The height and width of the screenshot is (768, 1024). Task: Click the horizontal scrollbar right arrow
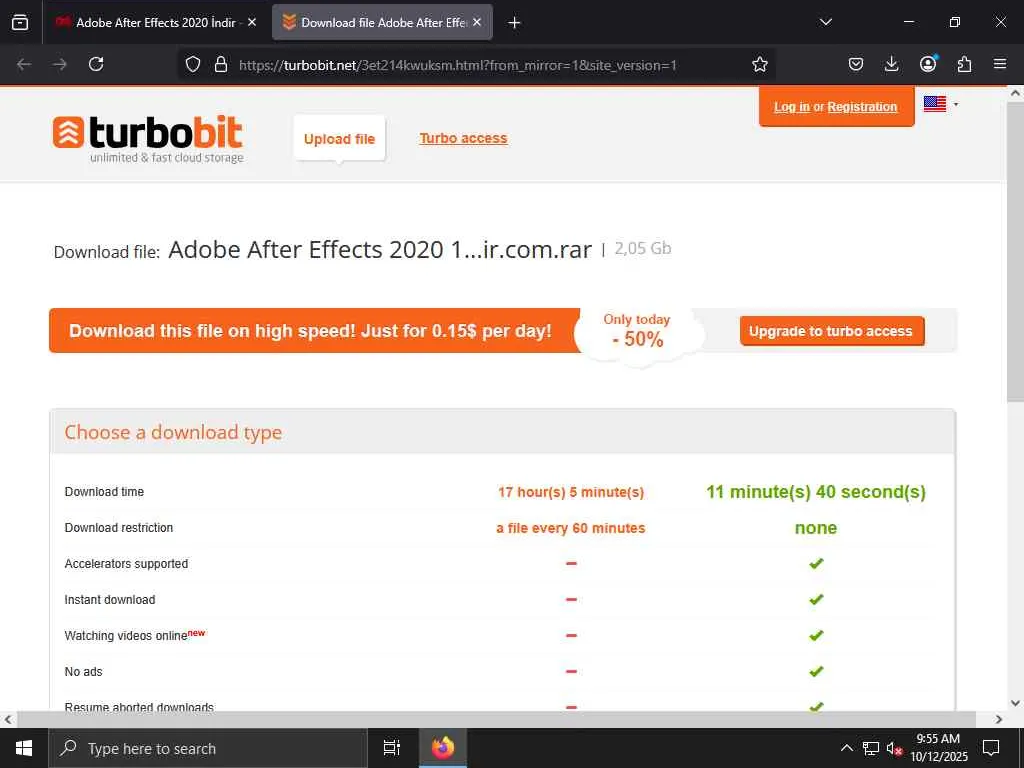pyautogui.click(x=999, y=720)
